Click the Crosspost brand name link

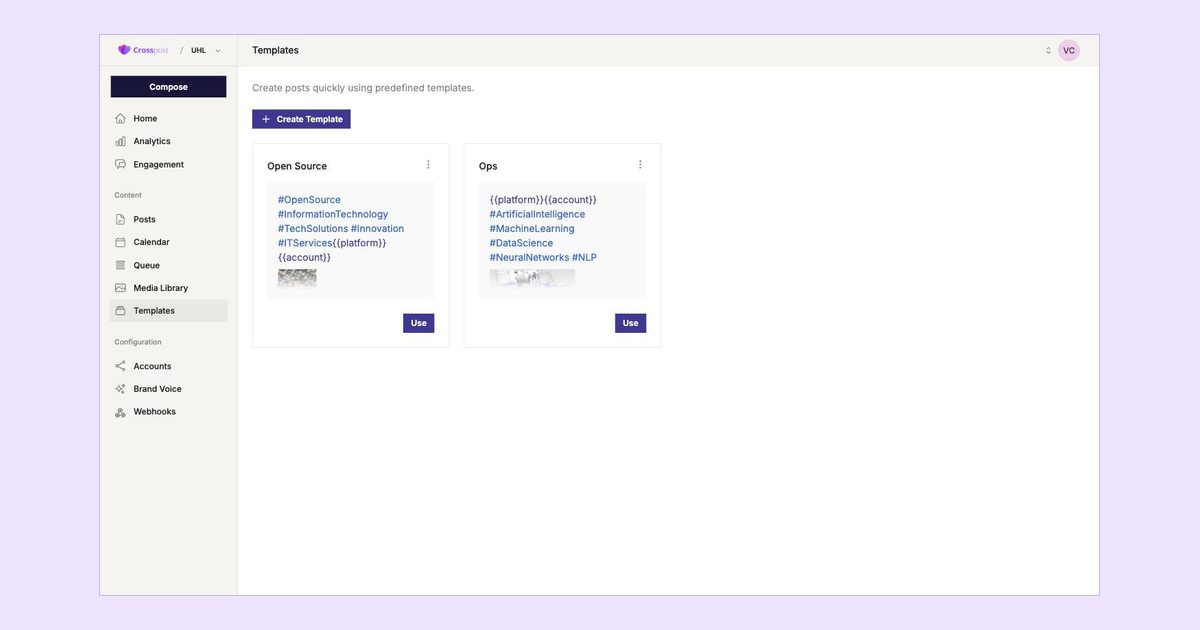151,50
